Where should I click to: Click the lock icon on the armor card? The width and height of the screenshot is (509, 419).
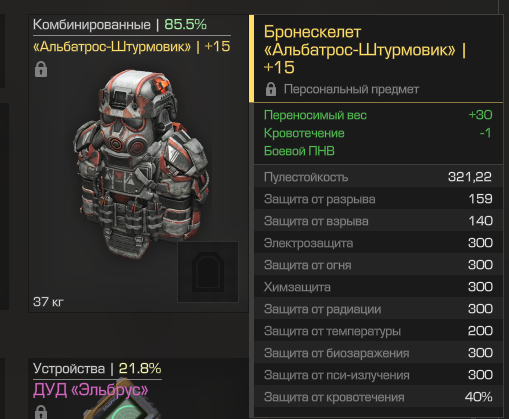tap(41, 69)
